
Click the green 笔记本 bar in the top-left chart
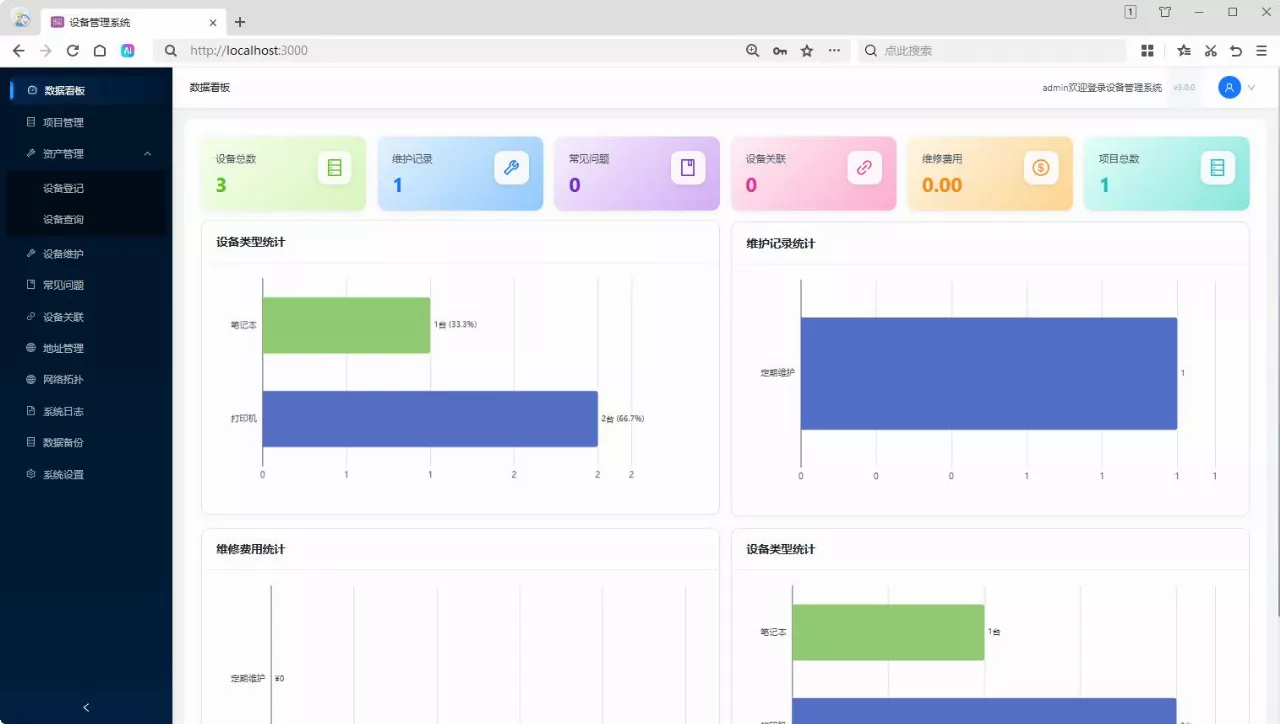click(x=347, y=325)
